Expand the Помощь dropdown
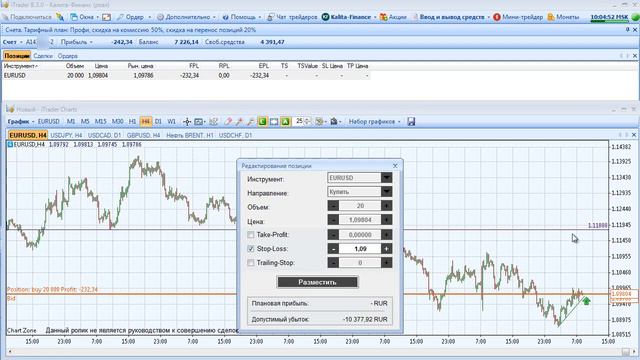The image size is (640, 360). (242, 17)
